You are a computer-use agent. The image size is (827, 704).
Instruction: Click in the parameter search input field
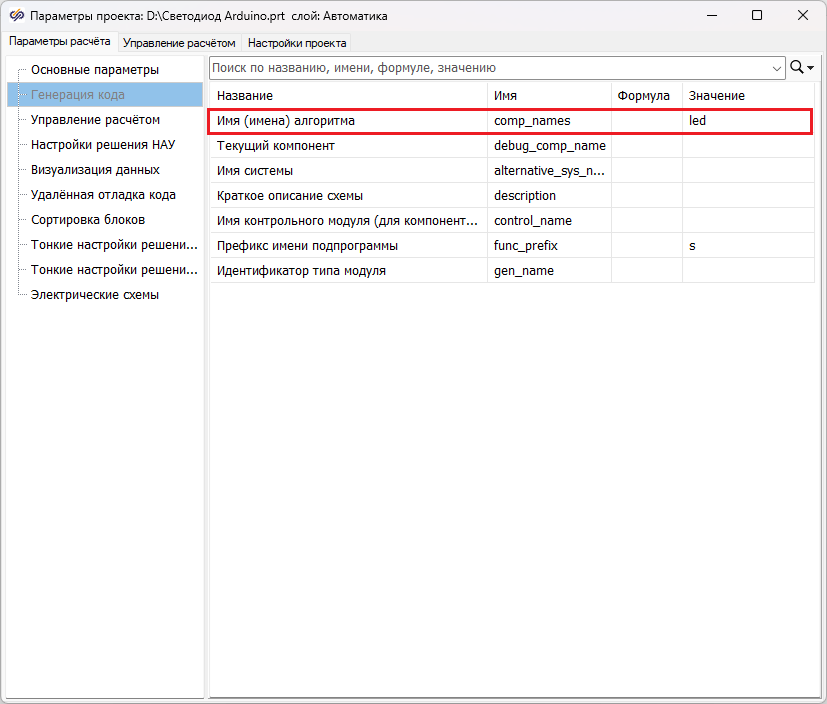tap(490, 68)
